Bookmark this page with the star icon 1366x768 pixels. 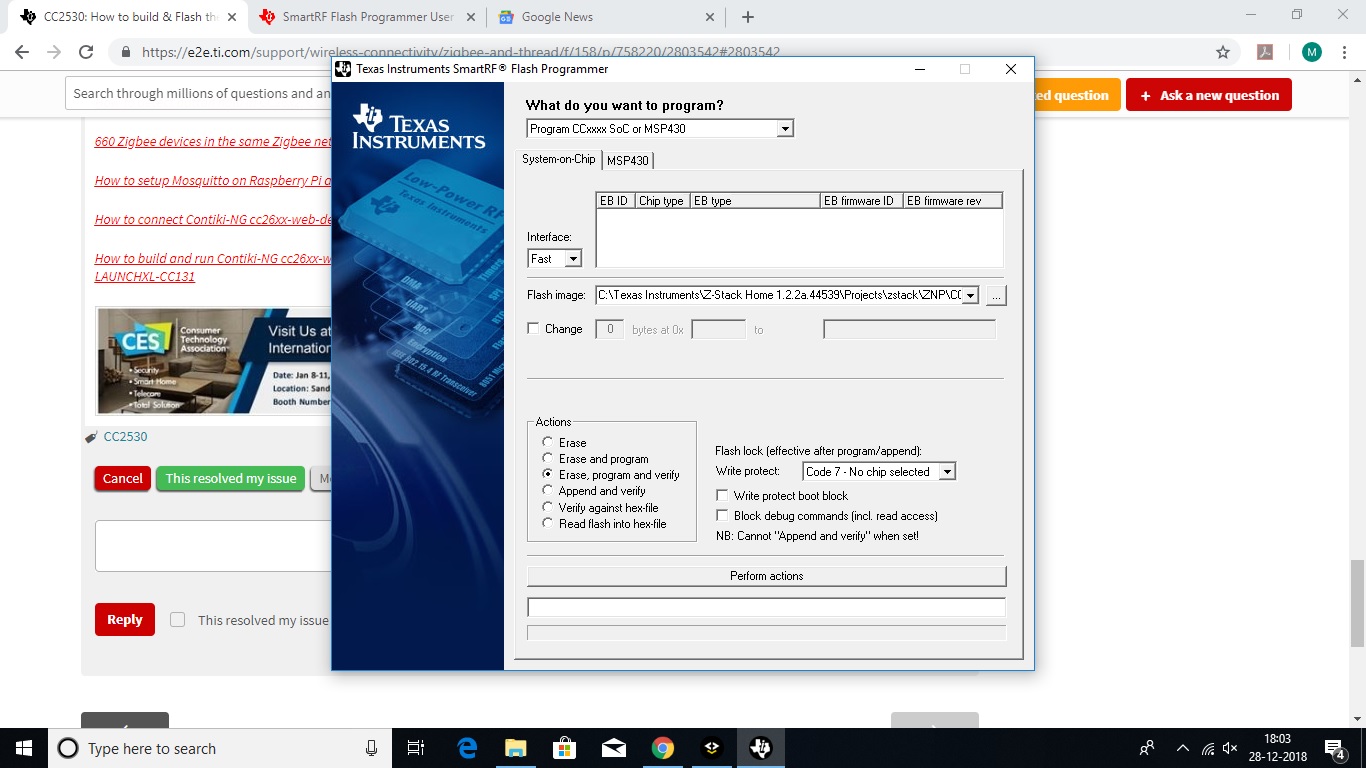(x=1222, y=52)
